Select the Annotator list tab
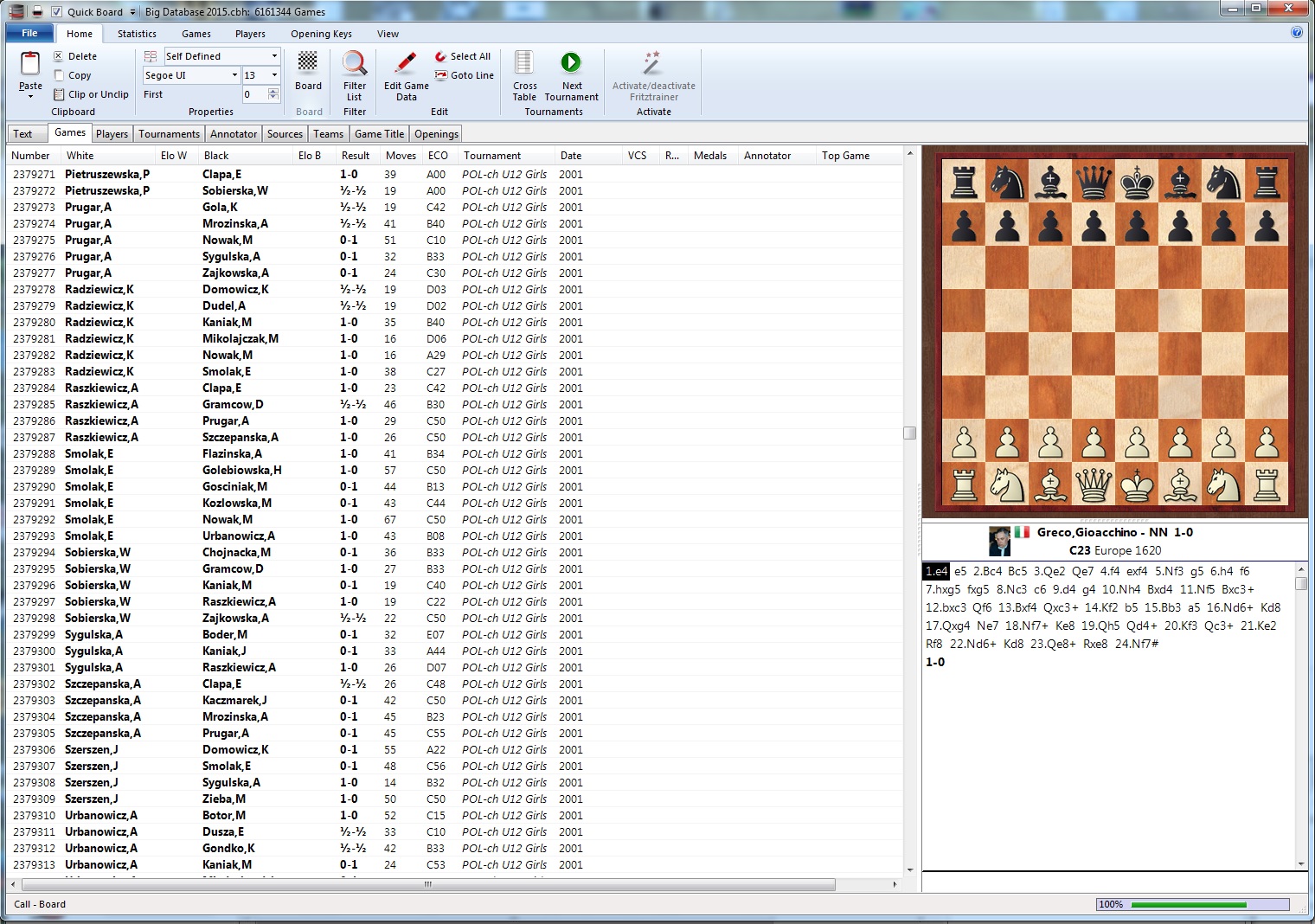Screen dimensions: 1315x924 pyautogui.click(x=234, y=134)
